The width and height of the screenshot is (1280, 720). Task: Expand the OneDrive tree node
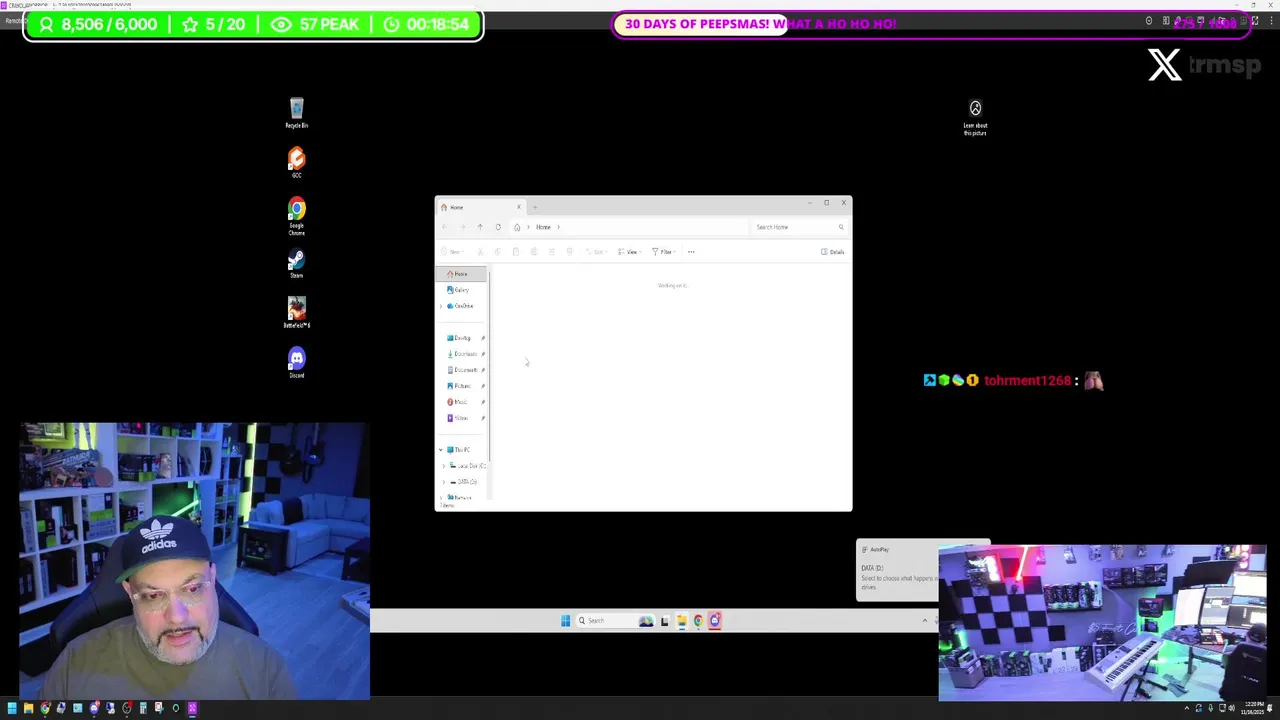coord(441,306)
